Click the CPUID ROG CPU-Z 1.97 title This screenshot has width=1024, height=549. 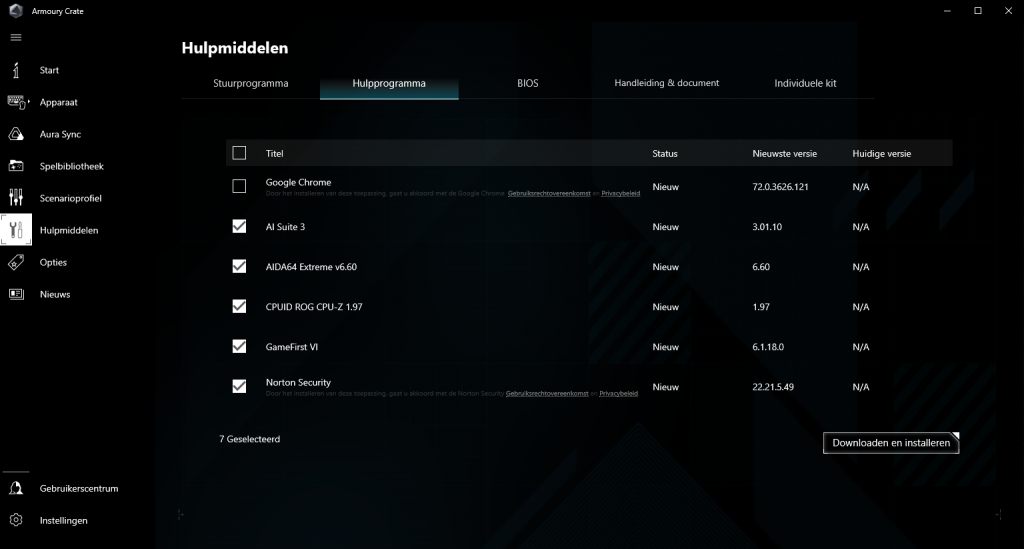(x=313, y=306)
